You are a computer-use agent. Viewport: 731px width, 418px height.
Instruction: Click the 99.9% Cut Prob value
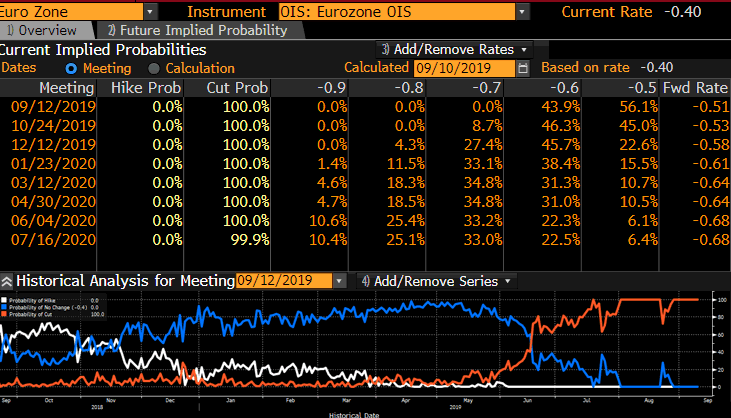pos(250,240)
